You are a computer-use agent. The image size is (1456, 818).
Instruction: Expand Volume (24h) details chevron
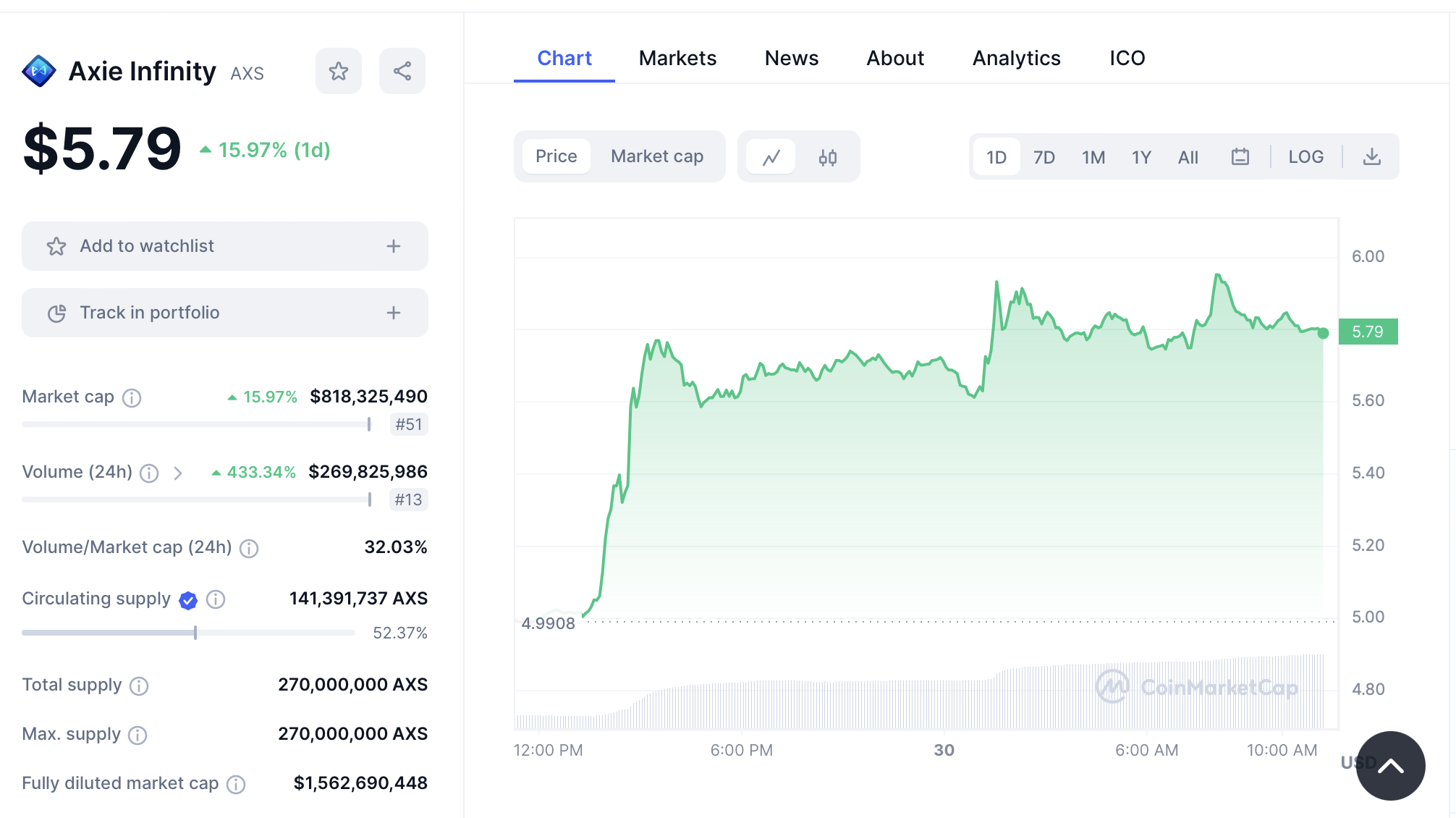178,473
